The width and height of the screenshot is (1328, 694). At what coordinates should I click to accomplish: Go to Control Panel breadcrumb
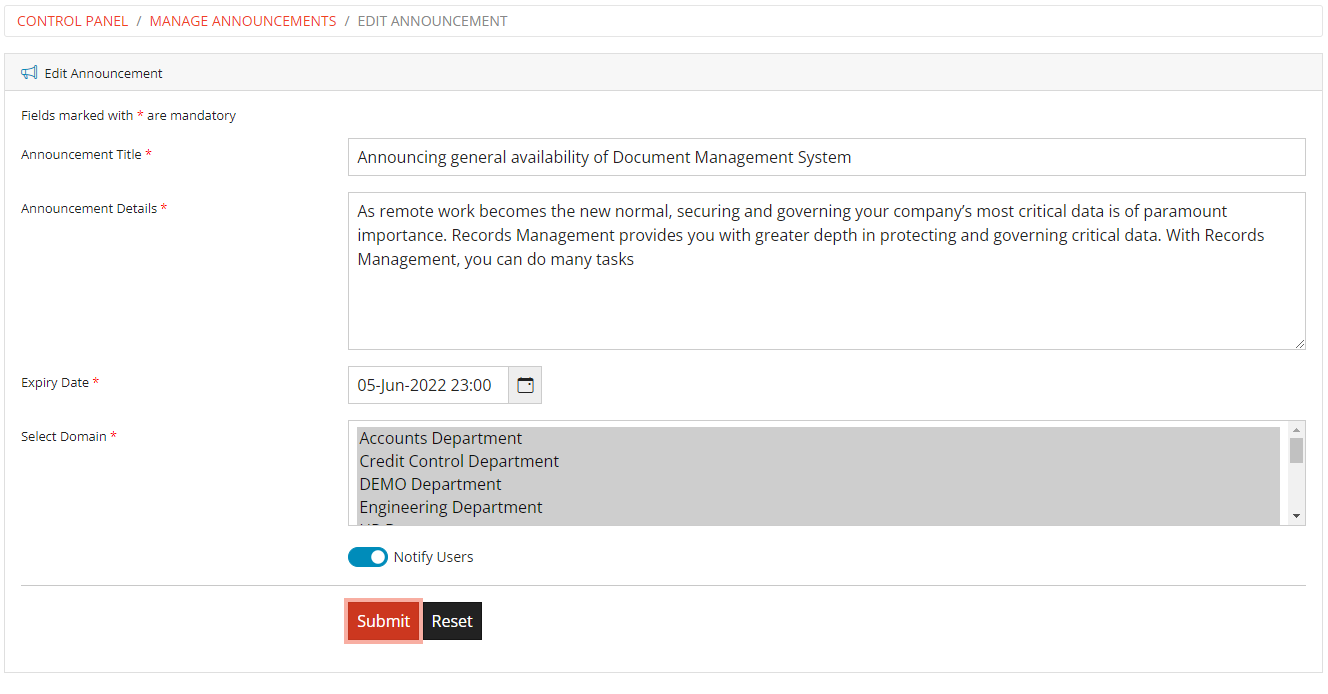[x=73, y=21]
